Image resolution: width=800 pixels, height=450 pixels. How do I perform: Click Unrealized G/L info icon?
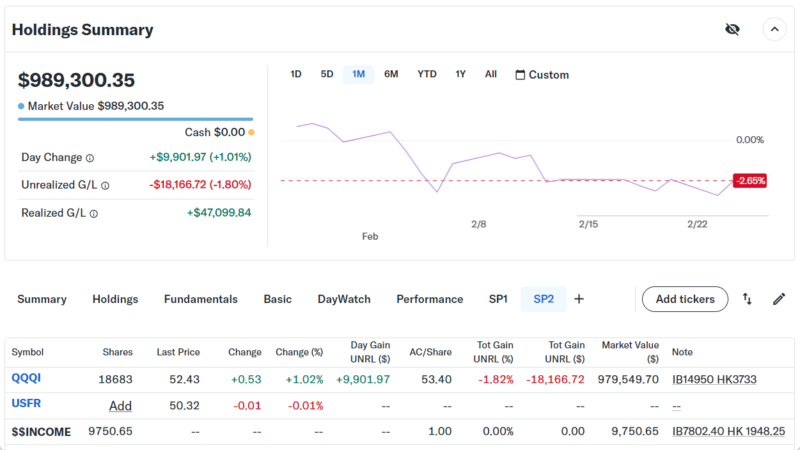tap(105, 185)
